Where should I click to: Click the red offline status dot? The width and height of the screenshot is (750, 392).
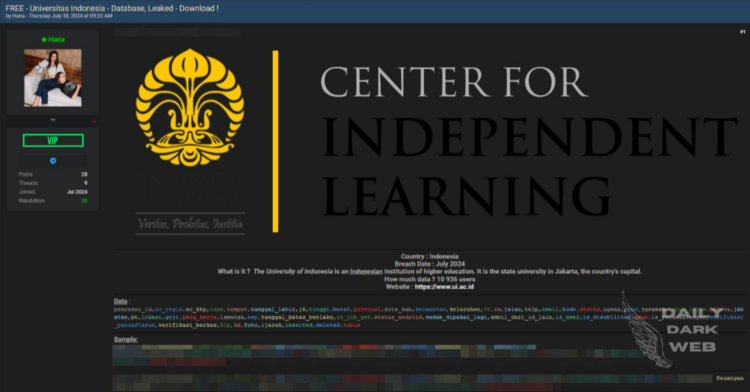coord(94,121)
